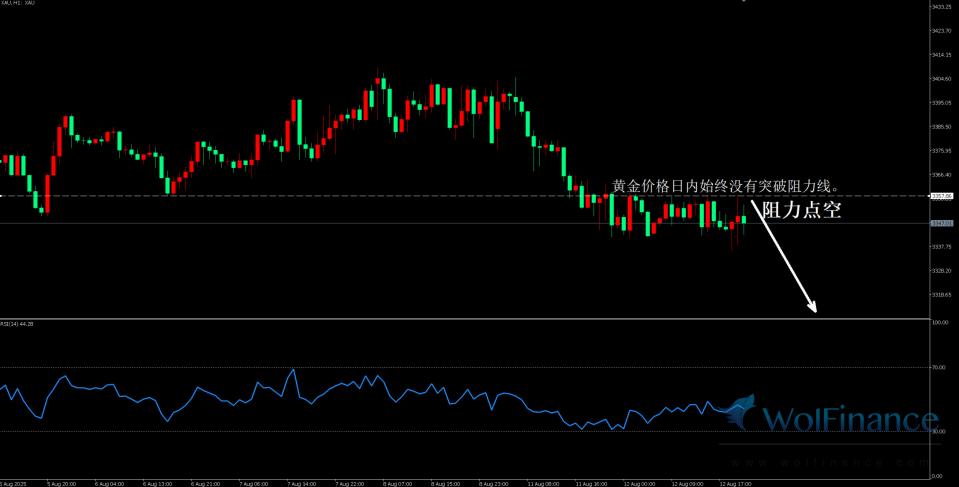Click the WolFinance watermark text

pos(850,419)
